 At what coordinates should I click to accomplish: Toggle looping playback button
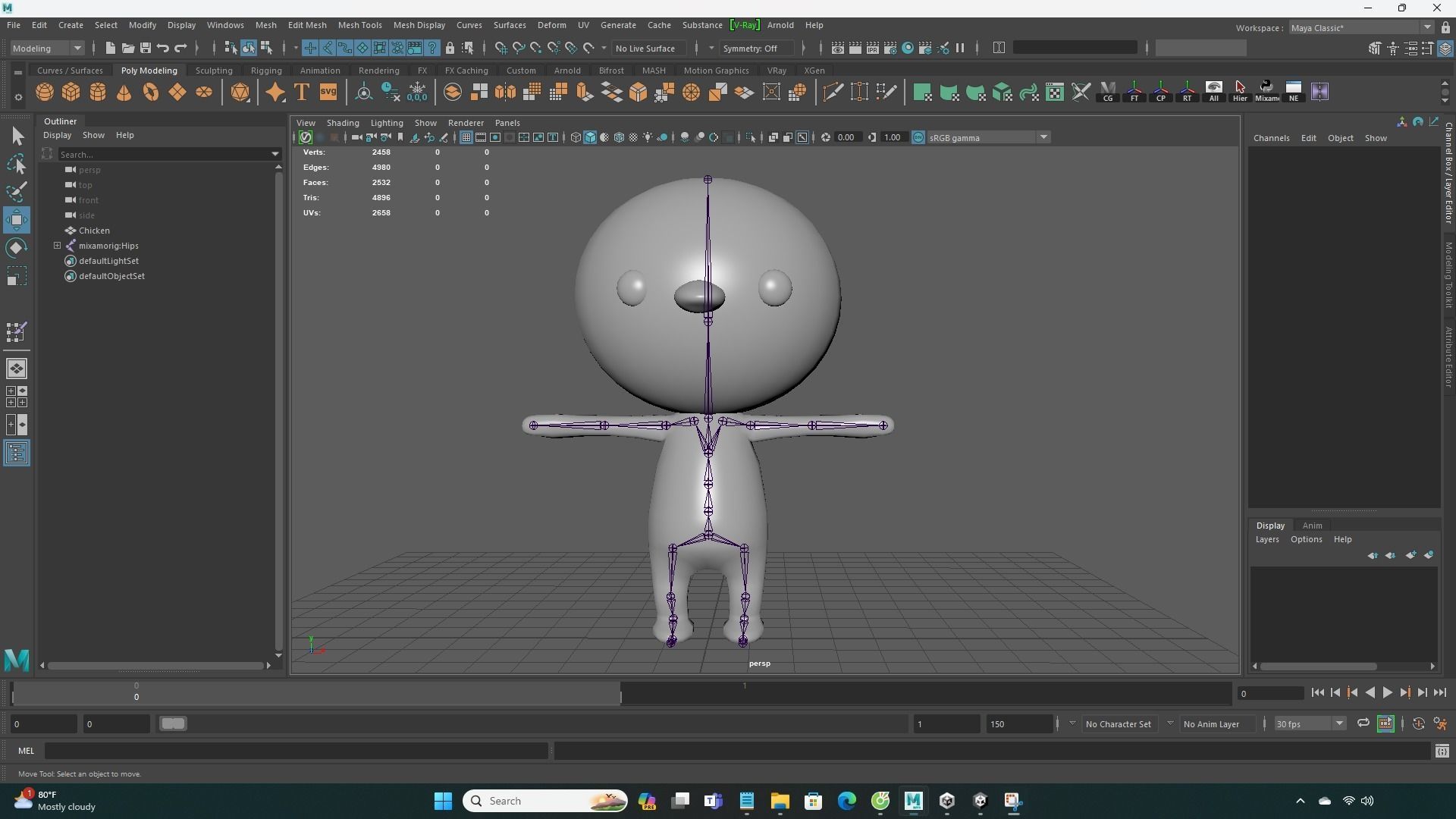point(1363,723)
